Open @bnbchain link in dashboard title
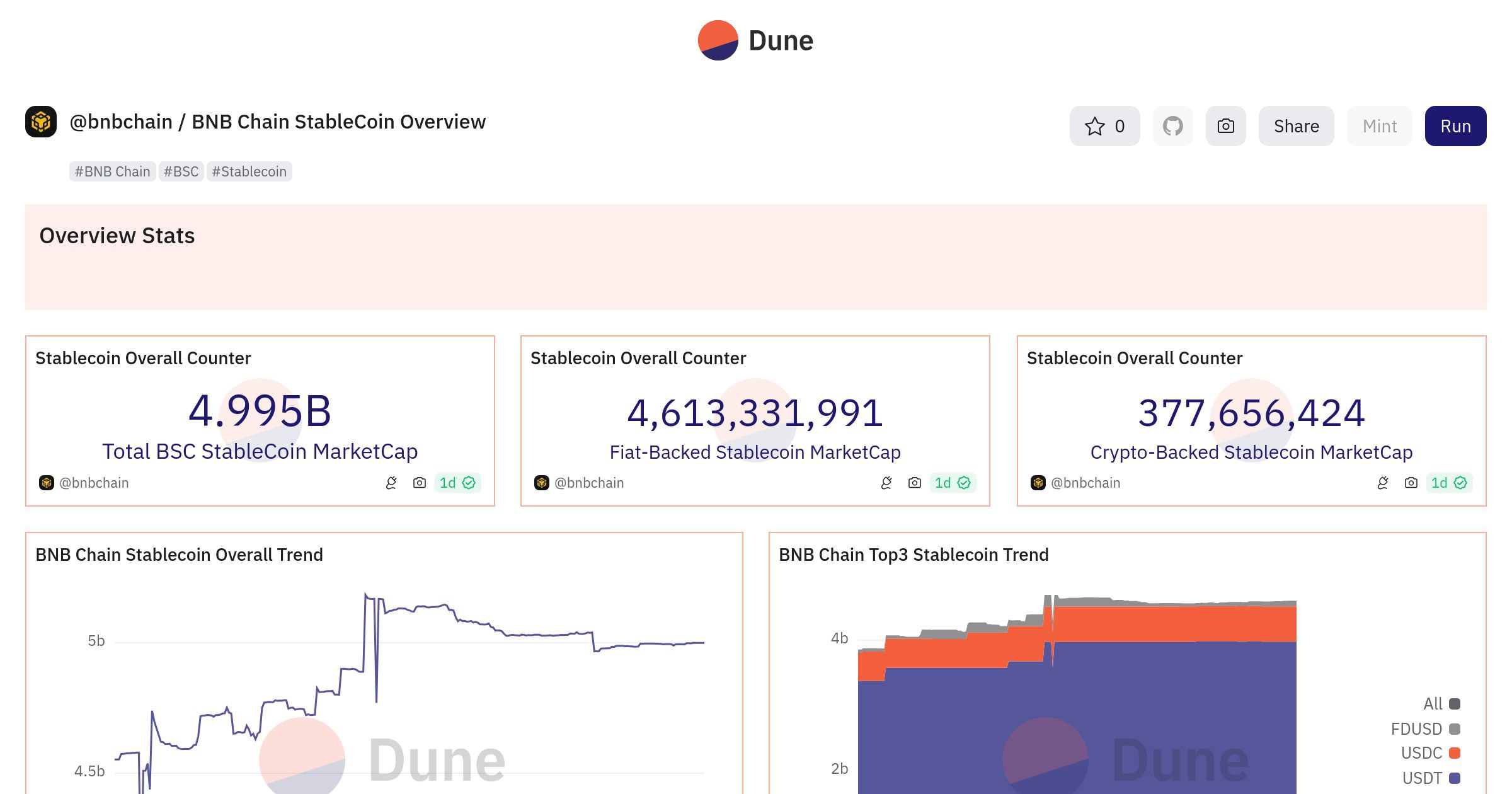The height and width of the screenshot is (794, 1512). point(121,122)
